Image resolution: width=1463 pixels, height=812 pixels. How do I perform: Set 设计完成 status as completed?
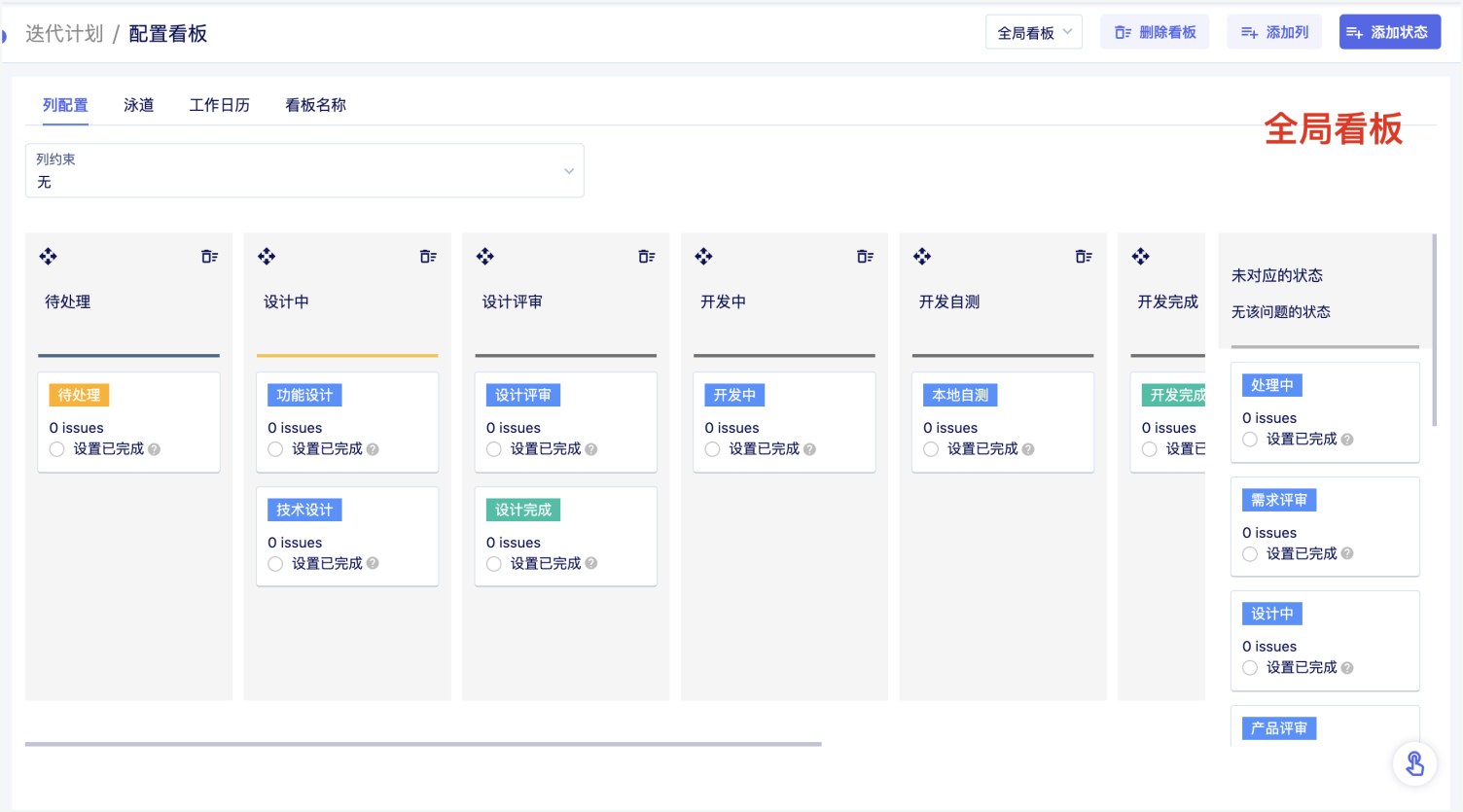point(494,564)
